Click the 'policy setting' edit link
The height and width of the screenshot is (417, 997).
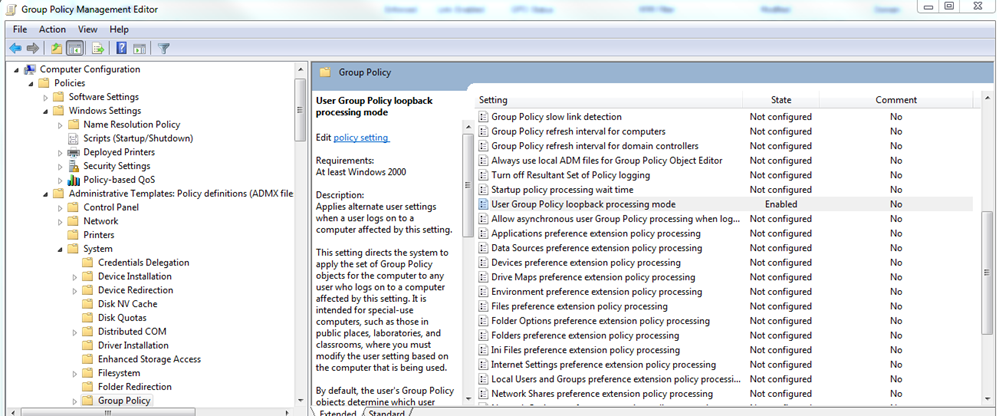click(x=361, y=137)
